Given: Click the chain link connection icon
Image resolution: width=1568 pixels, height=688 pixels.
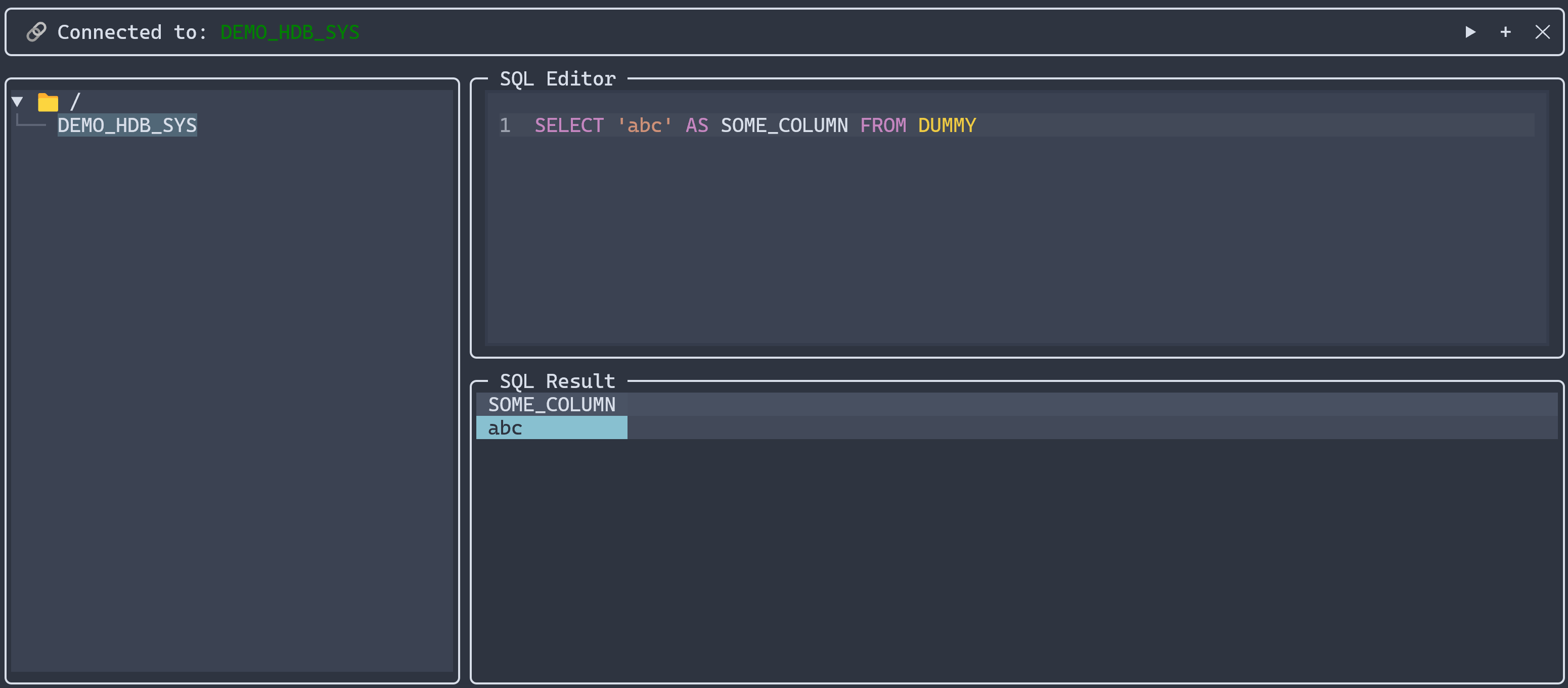Looking at the screenshot, I should coord(36,32).
